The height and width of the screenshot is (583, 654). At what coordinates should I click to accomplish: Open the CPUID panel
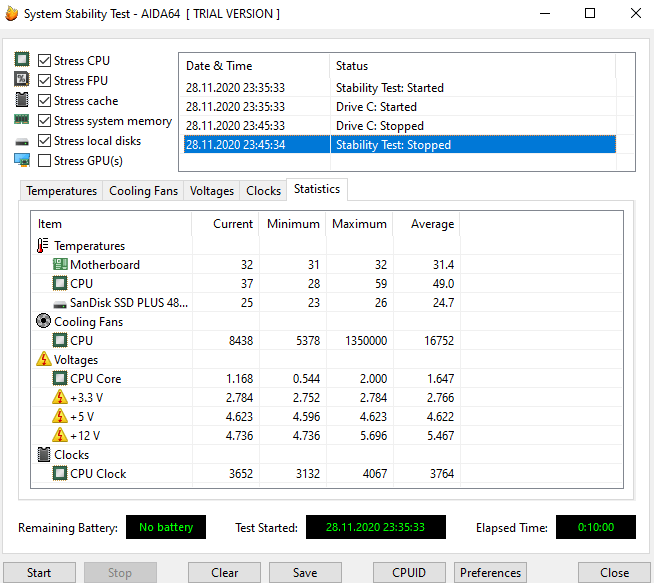coord(409,573)
